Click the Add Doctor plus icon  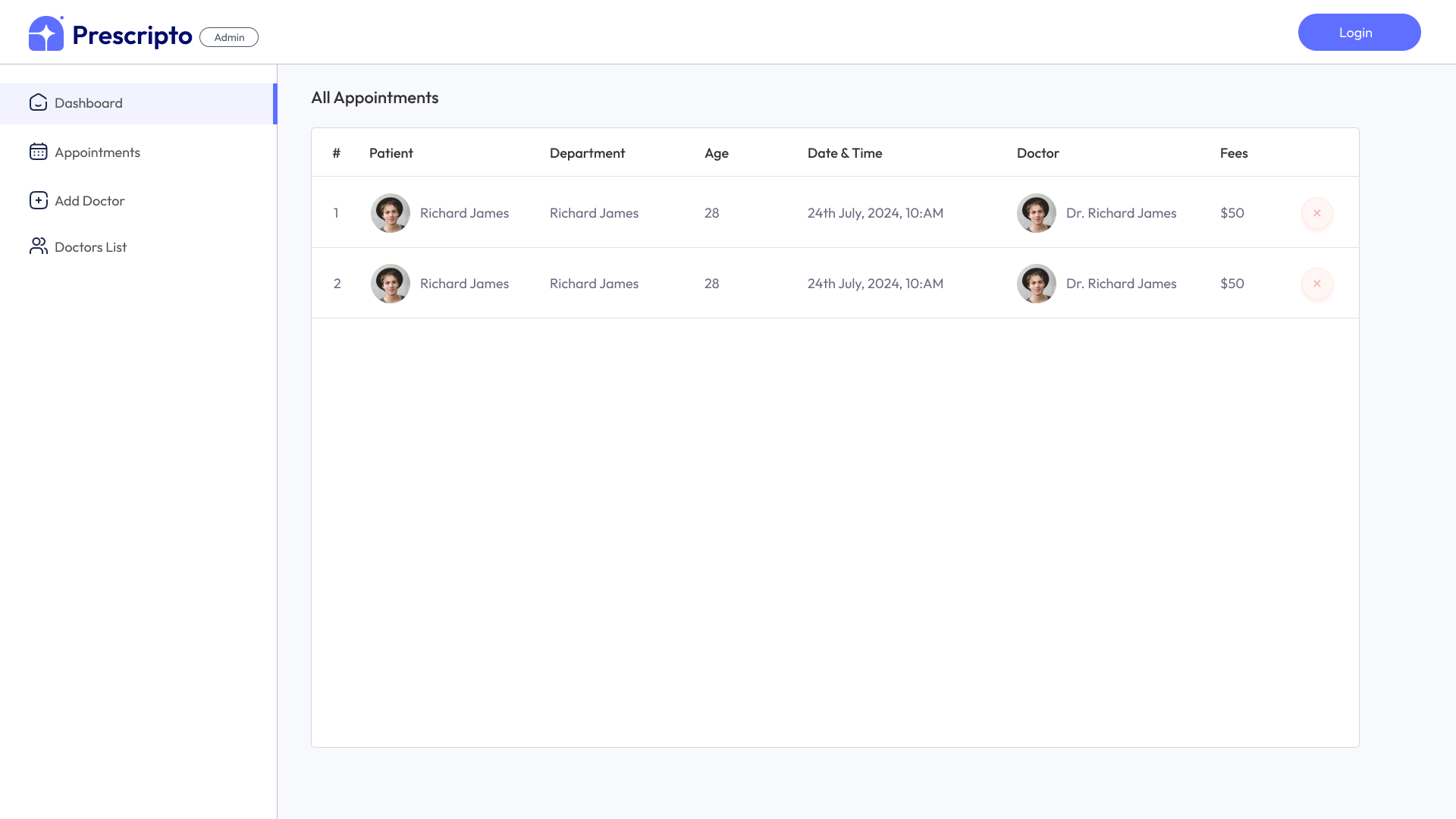(x=39, y=200)
